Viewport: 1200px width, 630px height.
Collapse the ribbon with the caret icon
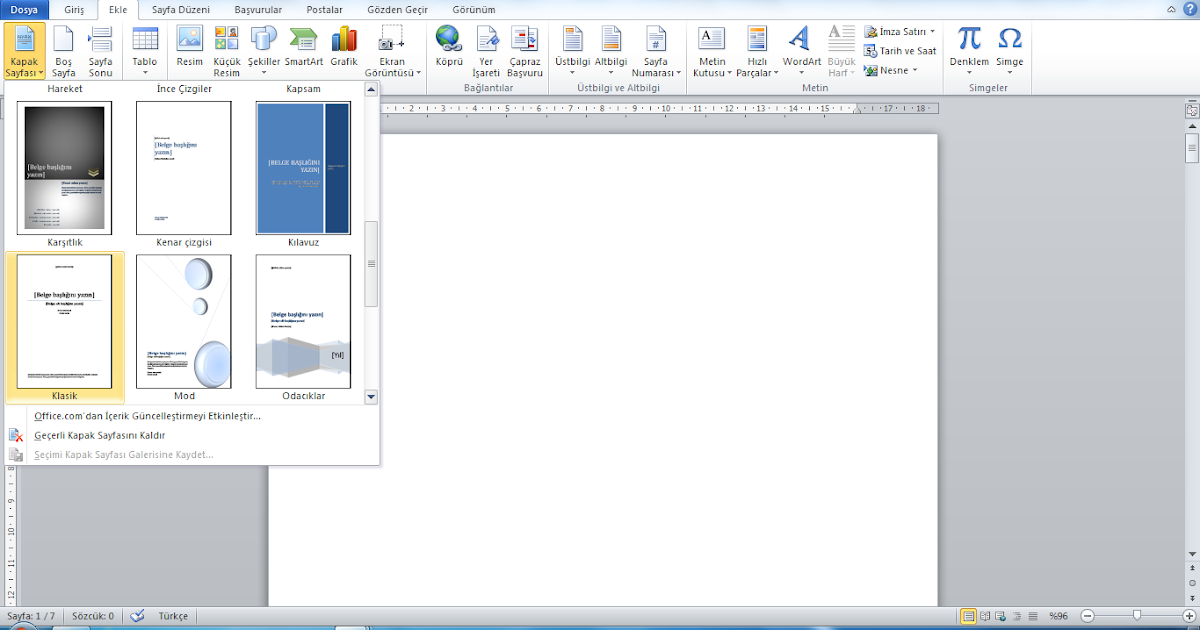(x=1173, y=8)
